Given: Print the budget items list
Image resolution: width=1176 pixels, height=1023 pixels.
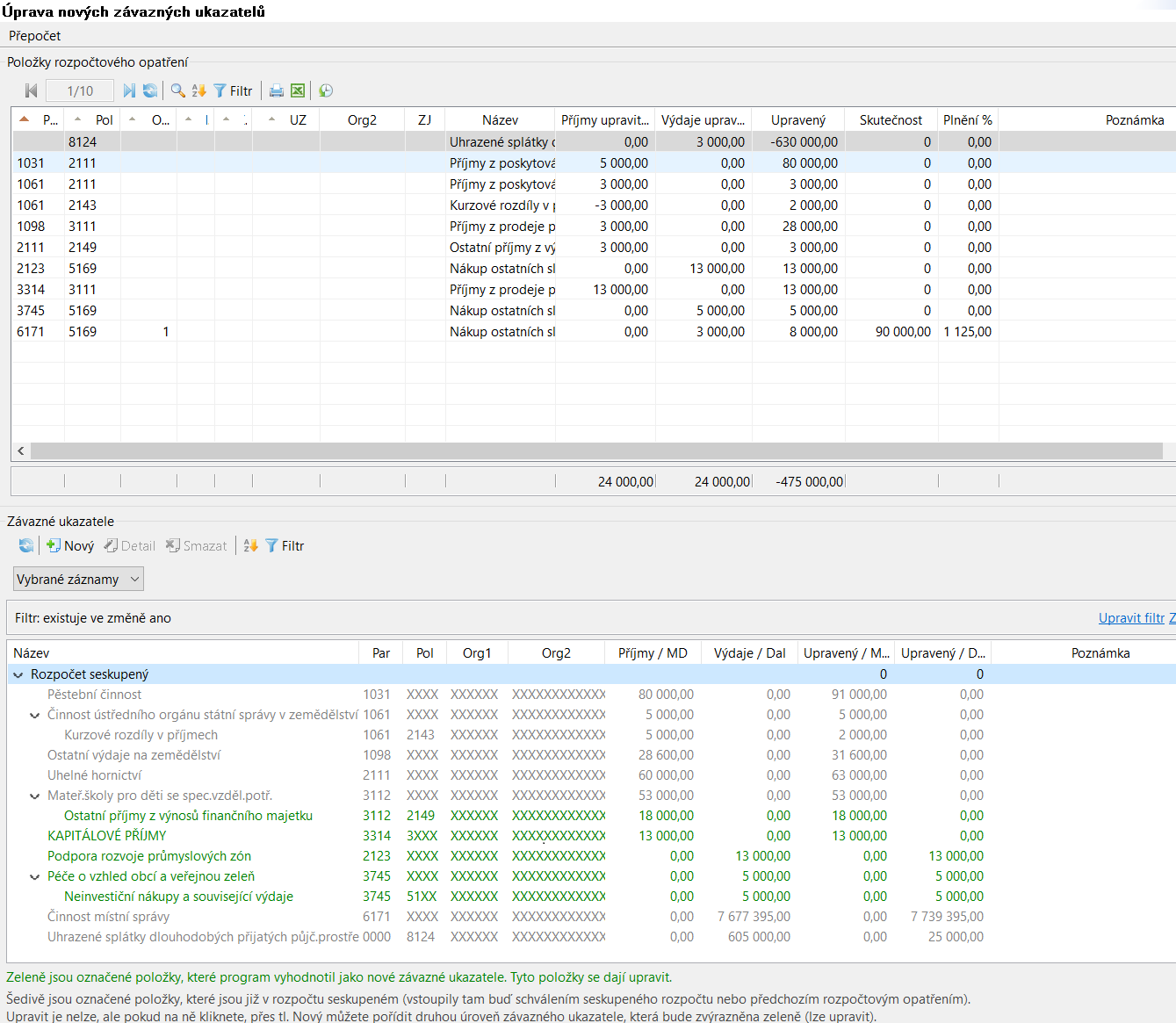Looking at the screenshot, I should 277,90.
